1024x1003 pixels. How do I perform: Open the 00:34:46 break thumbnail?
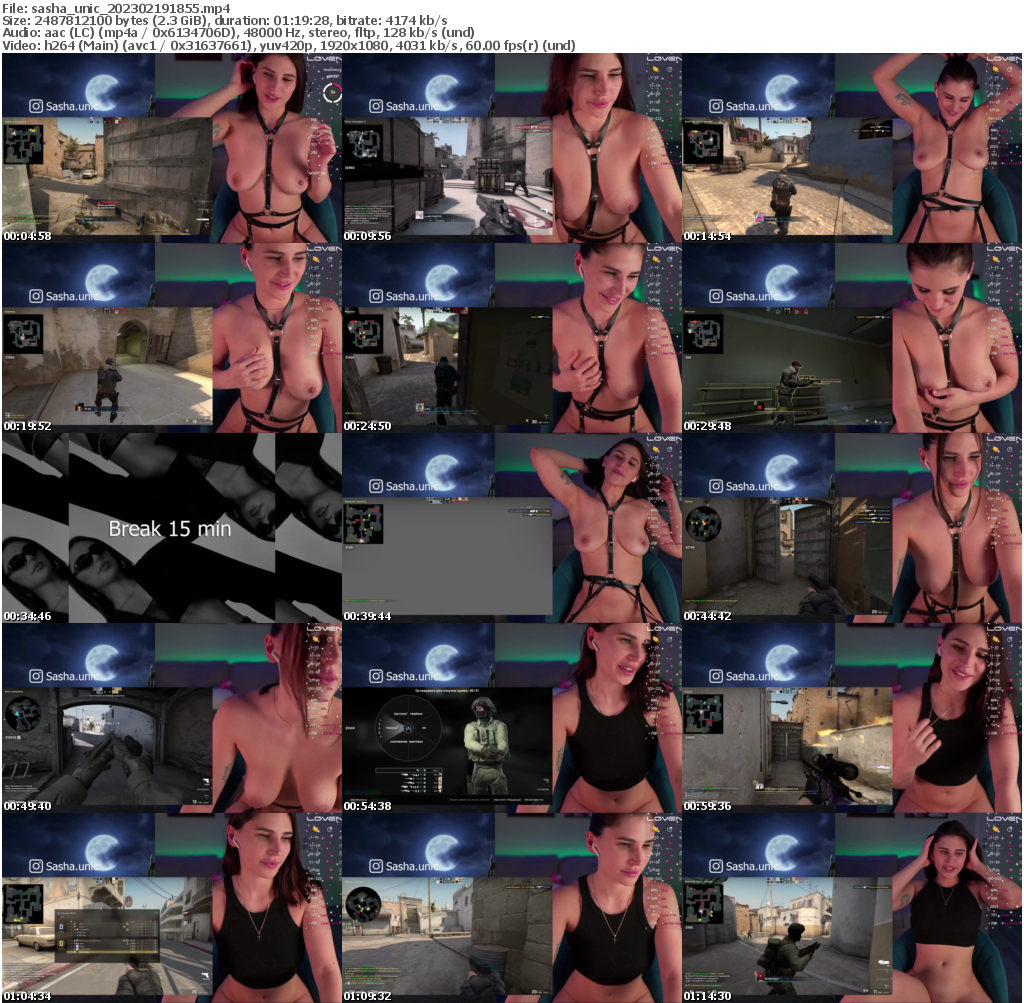(170, 528)
